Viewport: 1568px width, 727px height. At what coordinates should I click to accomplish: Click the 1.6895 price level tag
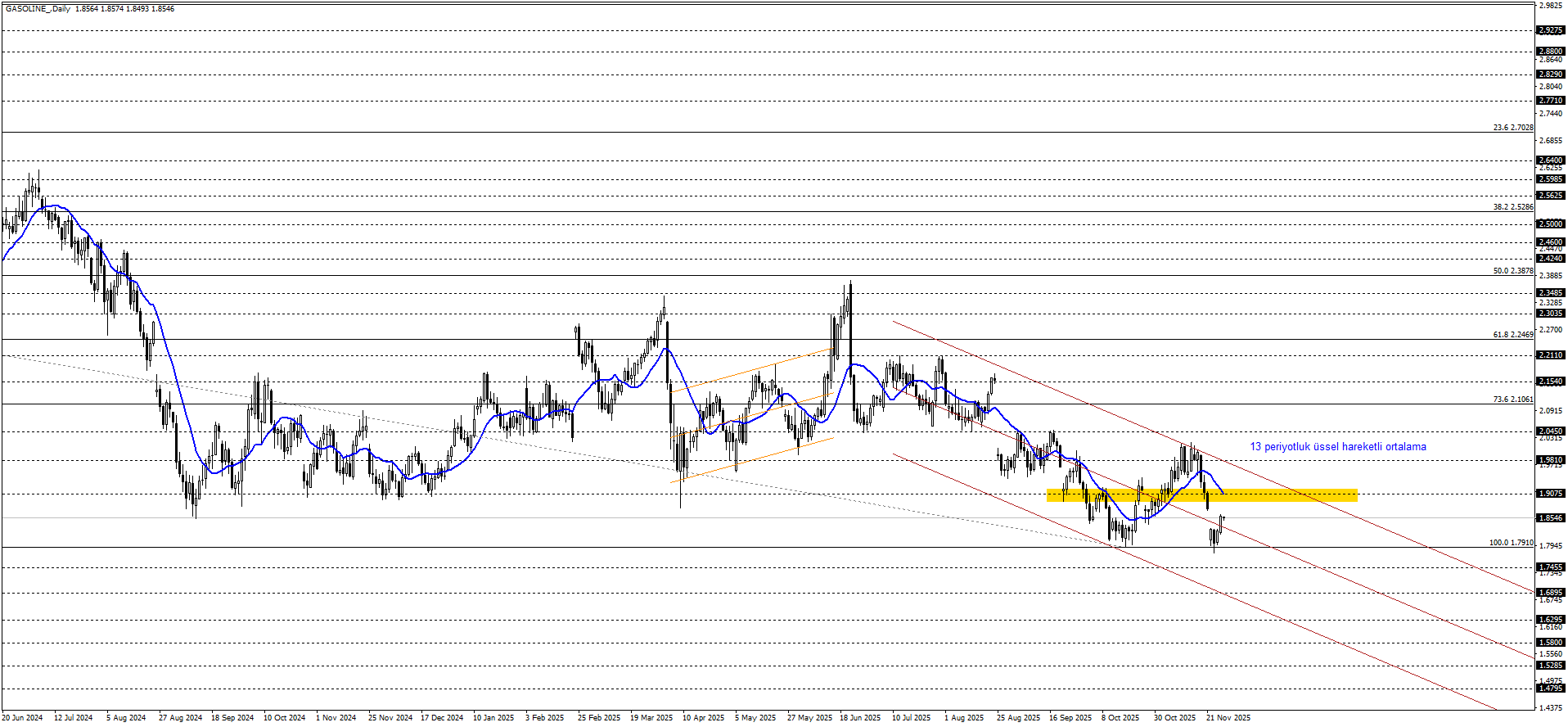pyautogui.click(x=1551, y=593)
